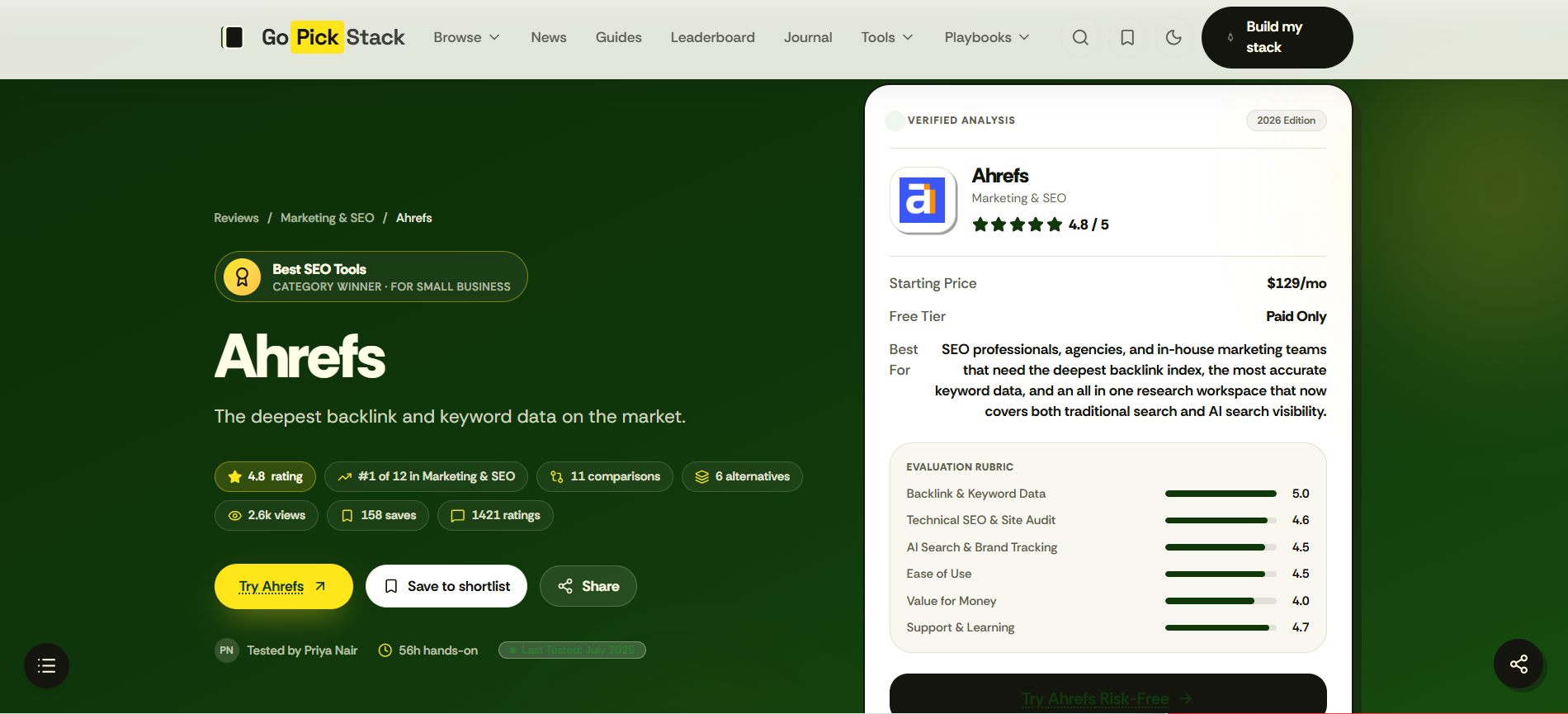Click the Backlink & Keyword Data score bar
Image resolution: width=1568 pixels, height=714 pixels.
point(1221,494)
